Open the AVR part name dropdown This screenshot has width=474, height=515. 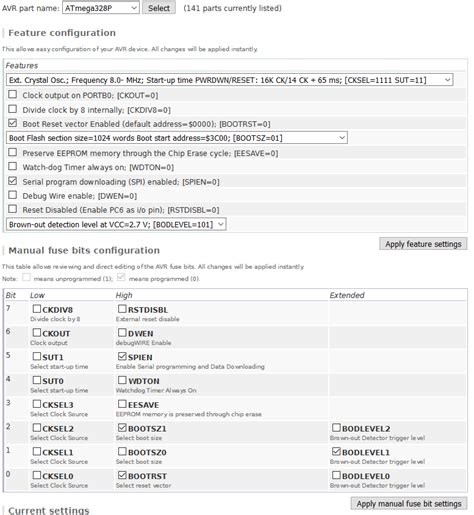pos(101,8)
